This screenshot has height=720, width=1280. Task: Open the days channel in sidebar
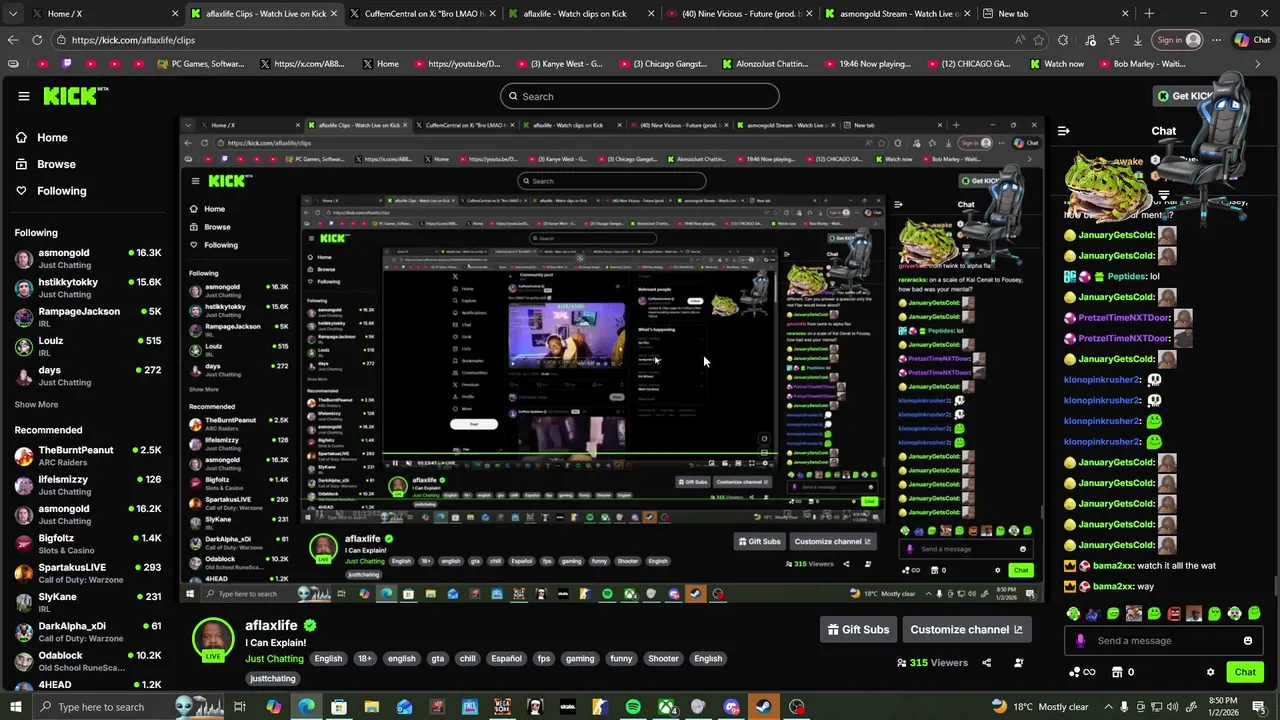88,376
